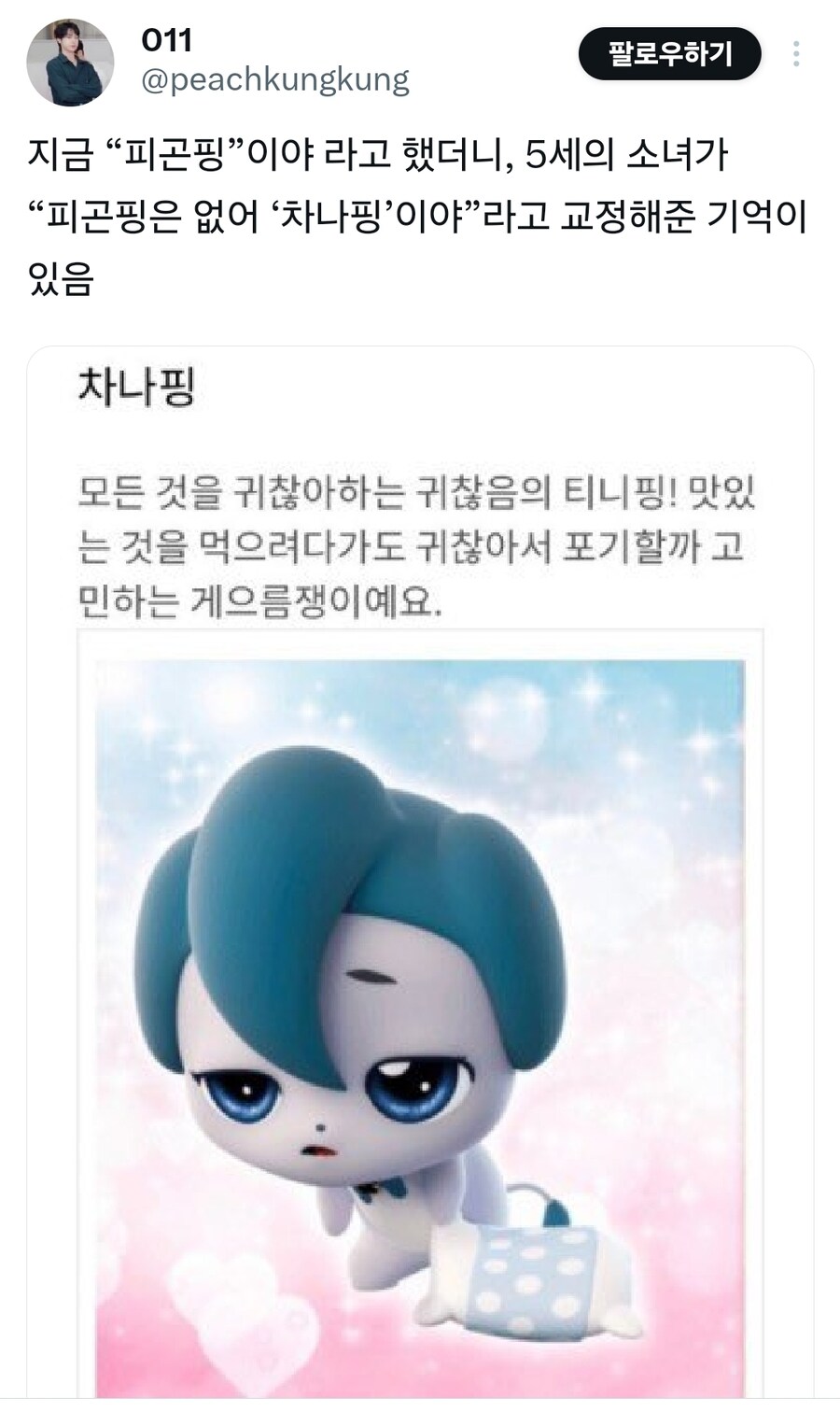Open the three-dot more options menu
Screen dimensions: 840x1426
[795, 53]
